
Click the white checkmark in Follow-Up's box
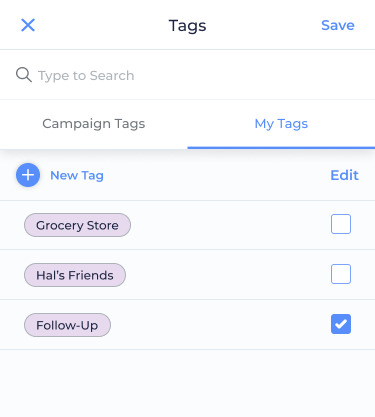341,324
